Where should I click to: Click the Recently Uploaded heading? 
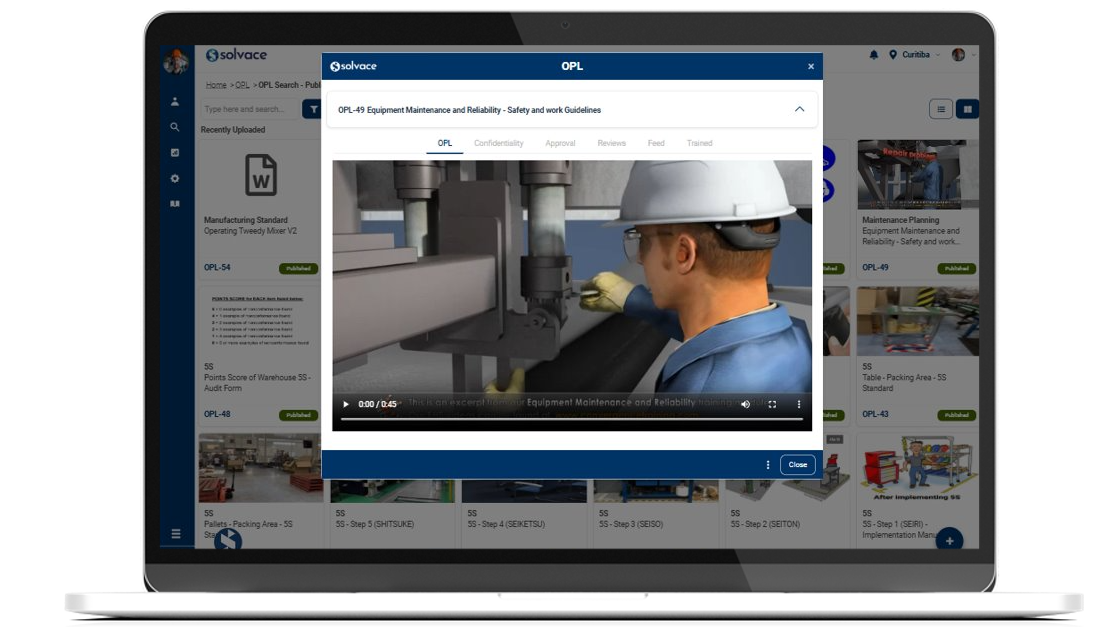[x=233, y=130]
